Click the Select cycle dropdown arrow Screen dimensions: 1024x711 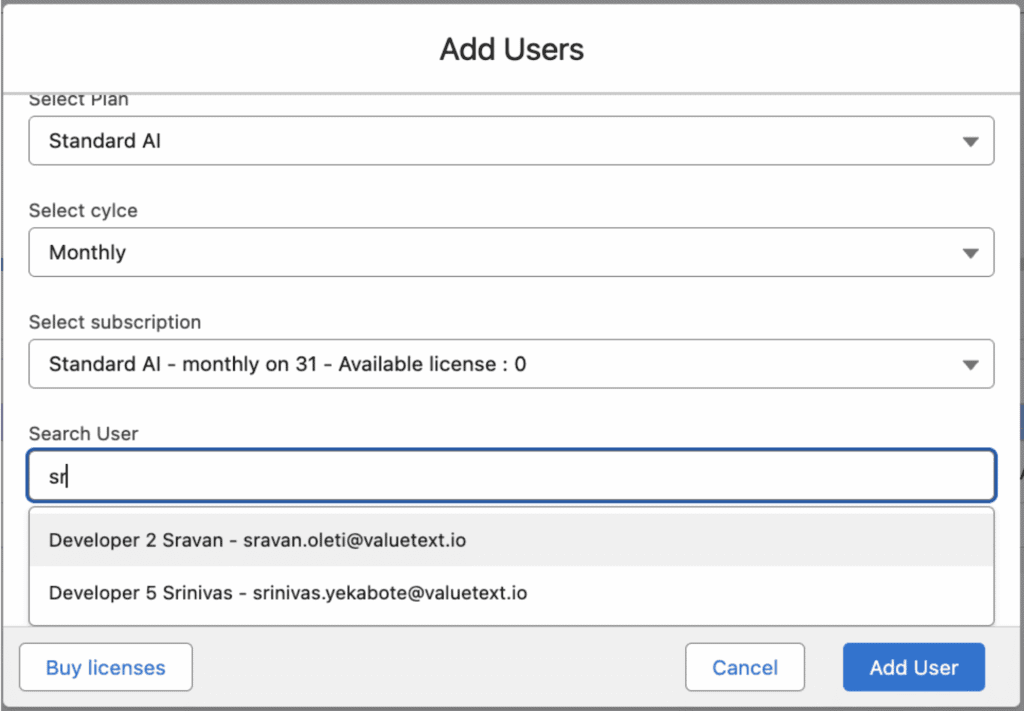click(969, 253)
